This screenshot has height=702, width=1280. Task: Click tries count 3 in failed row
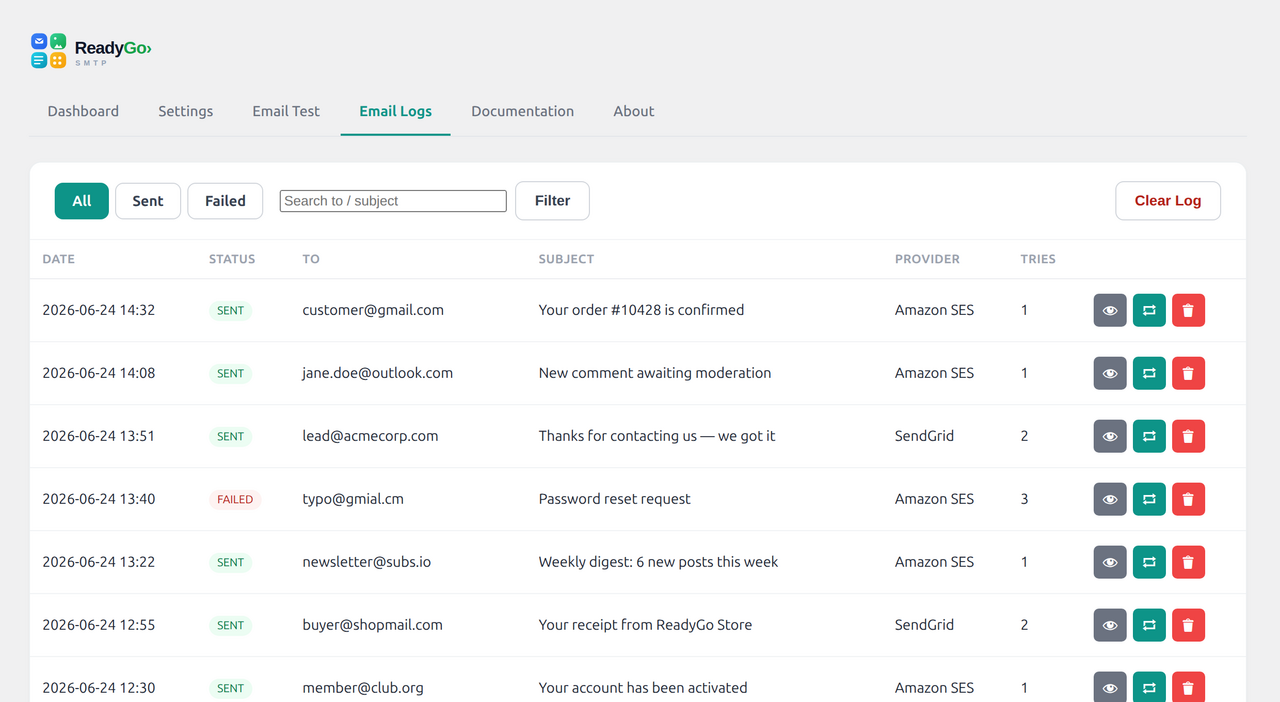click(x=1024, y=499)
